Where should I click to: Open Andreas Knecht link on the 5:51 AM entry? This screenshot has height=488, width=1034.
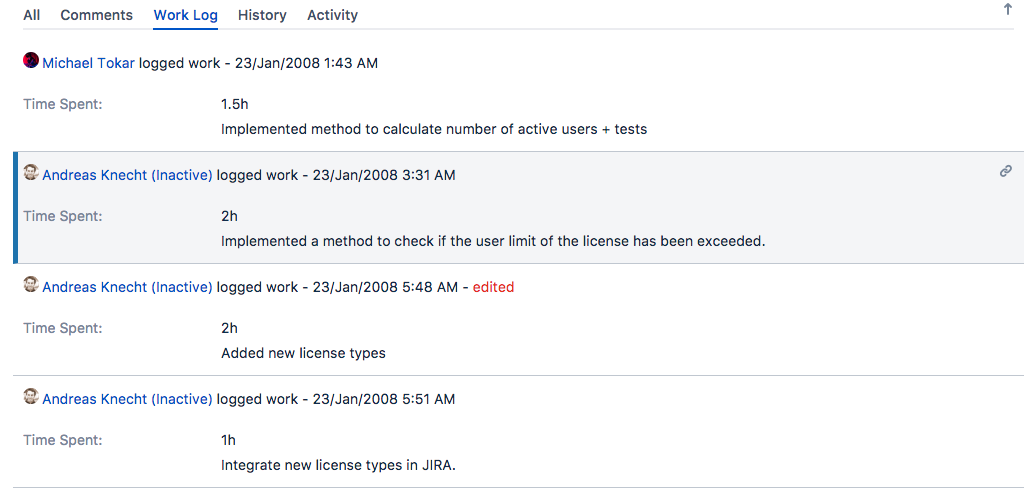(127, 399)
